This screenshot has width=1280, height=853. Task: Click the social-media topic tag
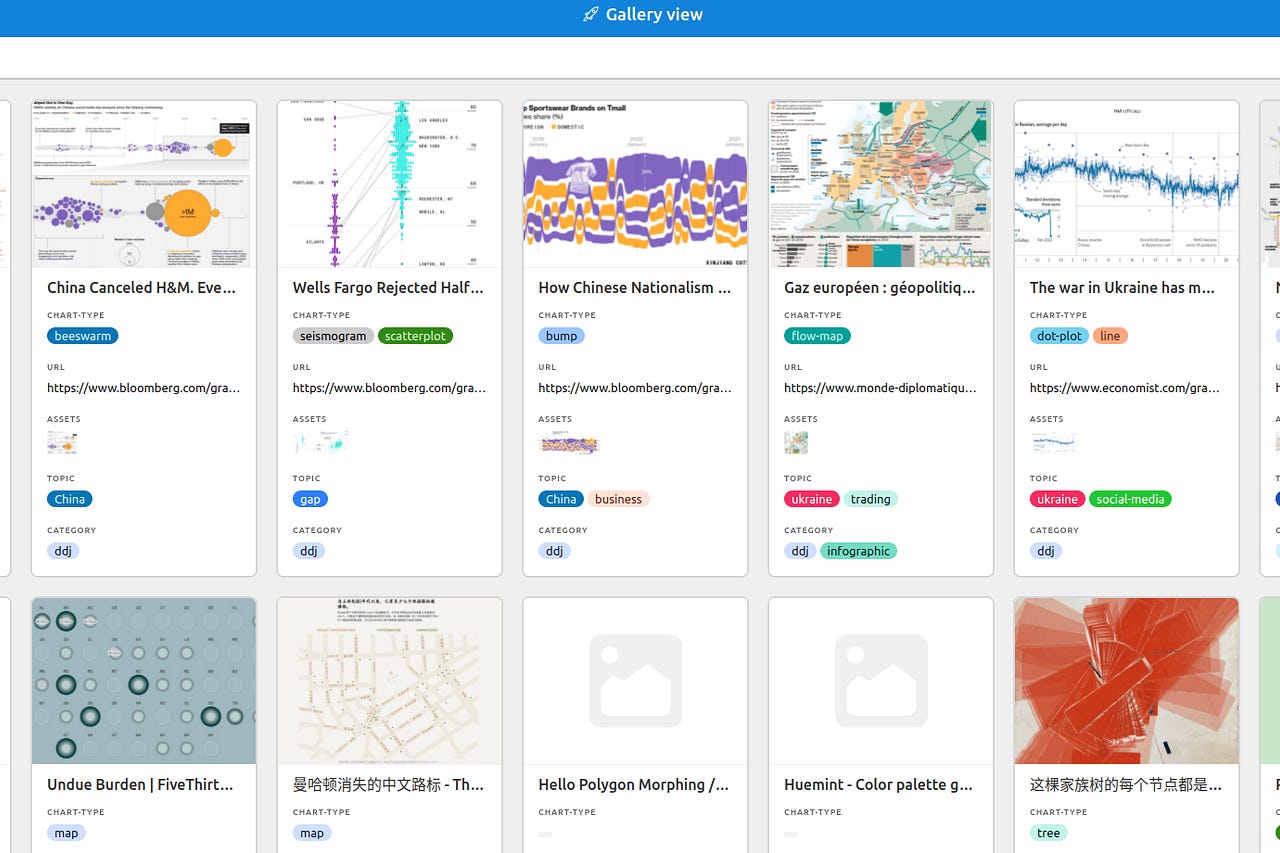[1130, 499]
